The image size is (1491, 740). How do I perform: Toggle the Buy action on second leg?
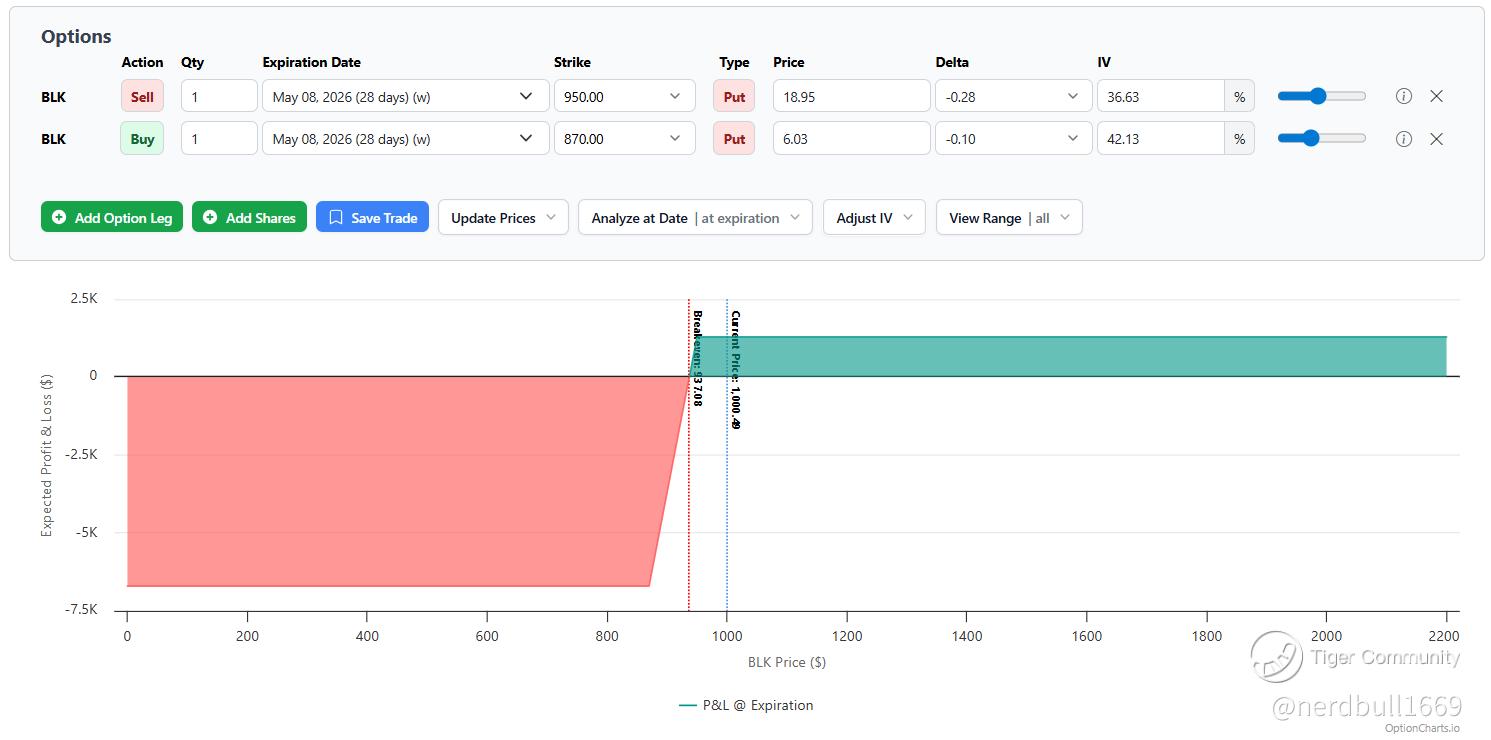(x=142, y=139)
